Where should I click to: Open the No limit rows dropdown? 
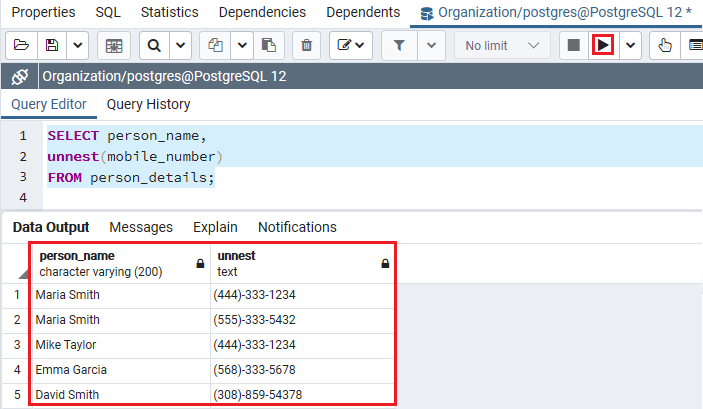click(502, 45)
